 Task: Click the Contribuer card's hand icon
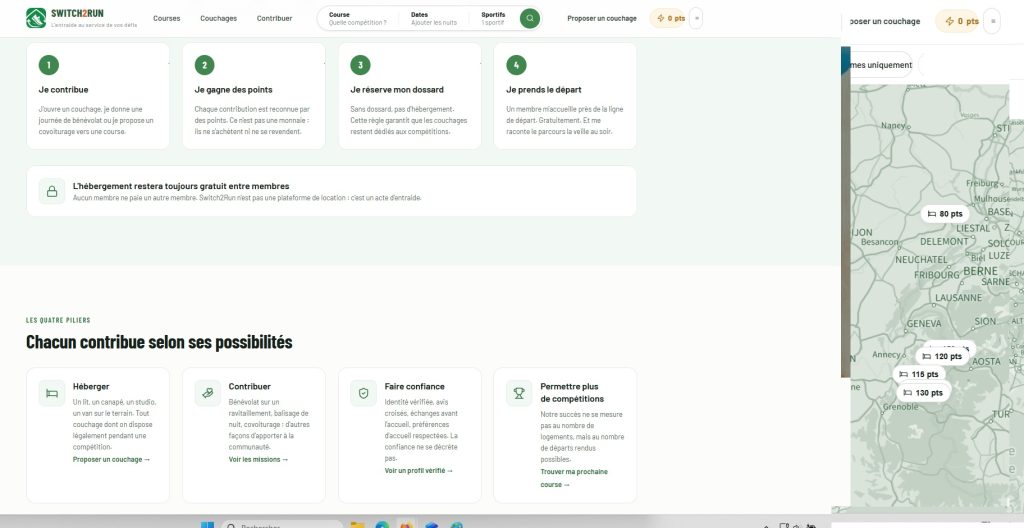208,393
